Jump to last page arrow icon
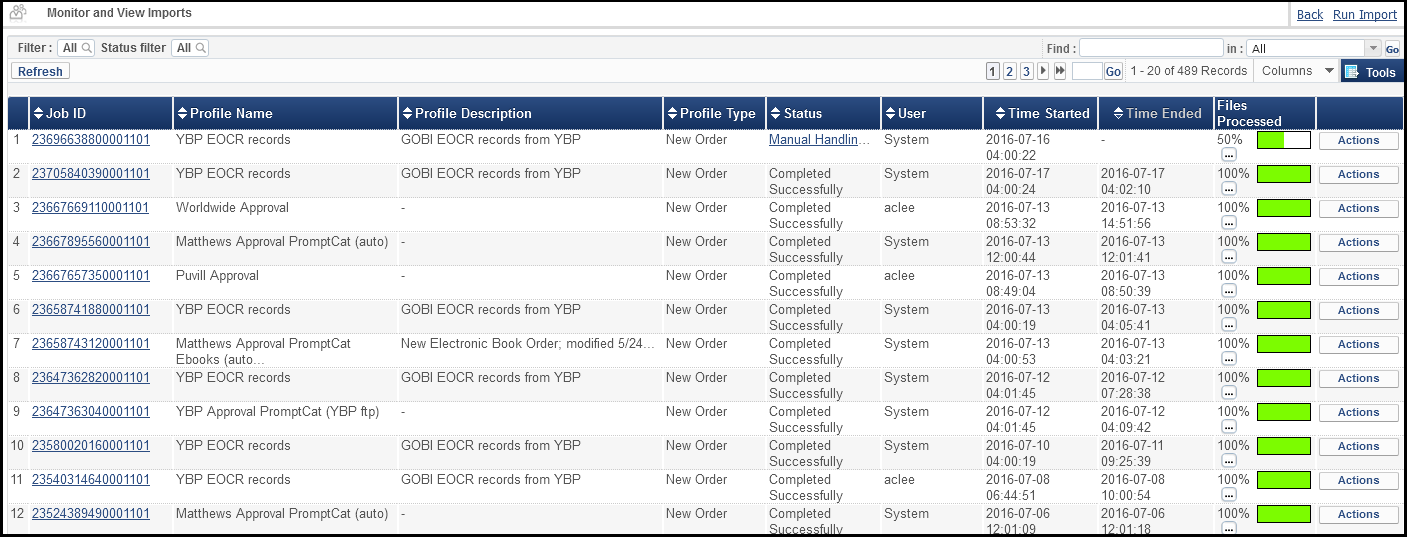This screenshot has height=537, width=1407. coord(1060,71)
